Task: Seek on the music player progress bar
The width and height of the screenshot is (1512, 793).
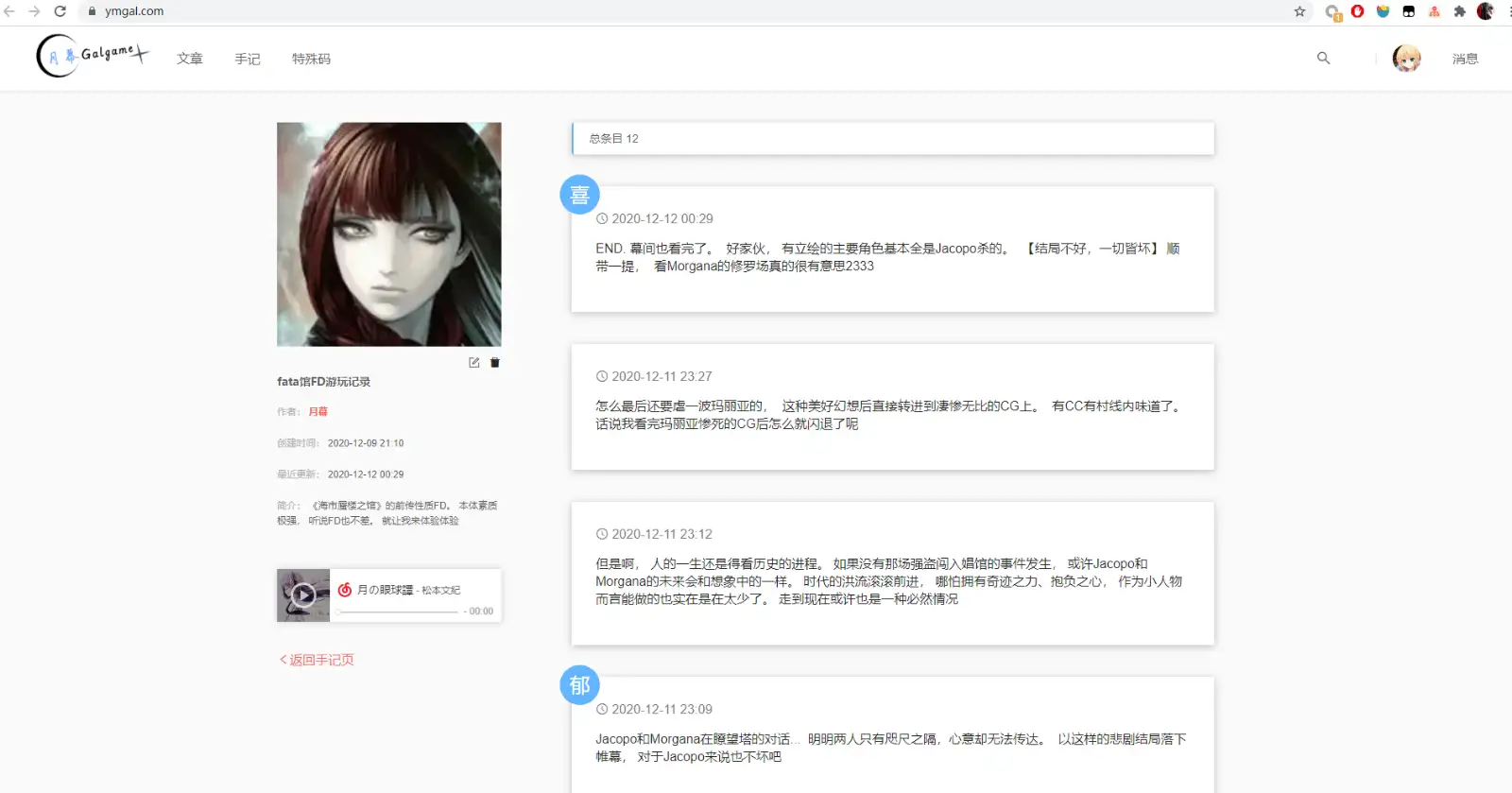Action: pyautogui.click(x=397, y=612)
